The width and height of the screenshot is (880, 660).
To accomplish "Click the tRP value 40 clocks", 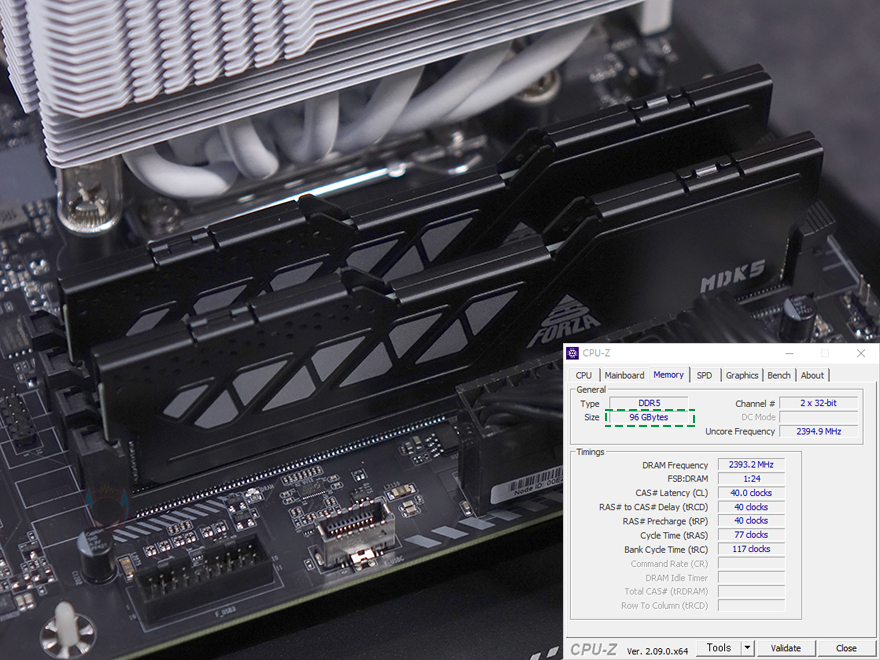I will pyautogui.click(x=751, y=521).
